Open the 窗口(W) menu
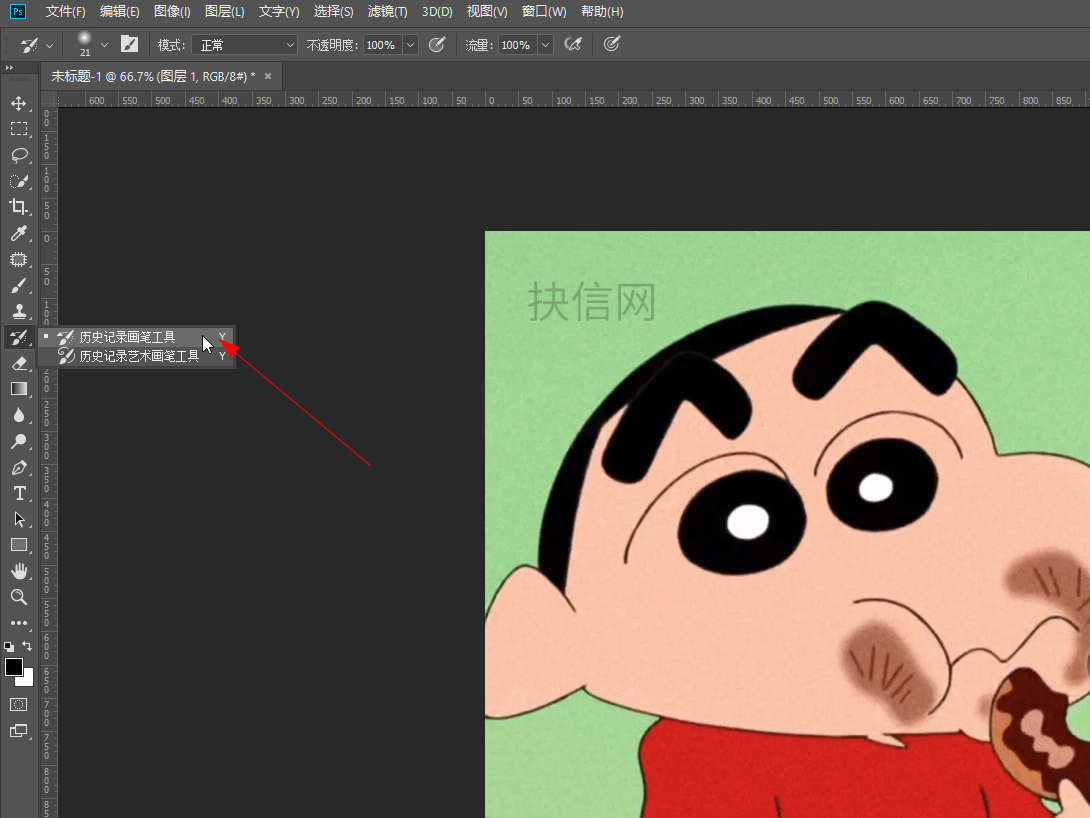 click(x=544, y=12)
